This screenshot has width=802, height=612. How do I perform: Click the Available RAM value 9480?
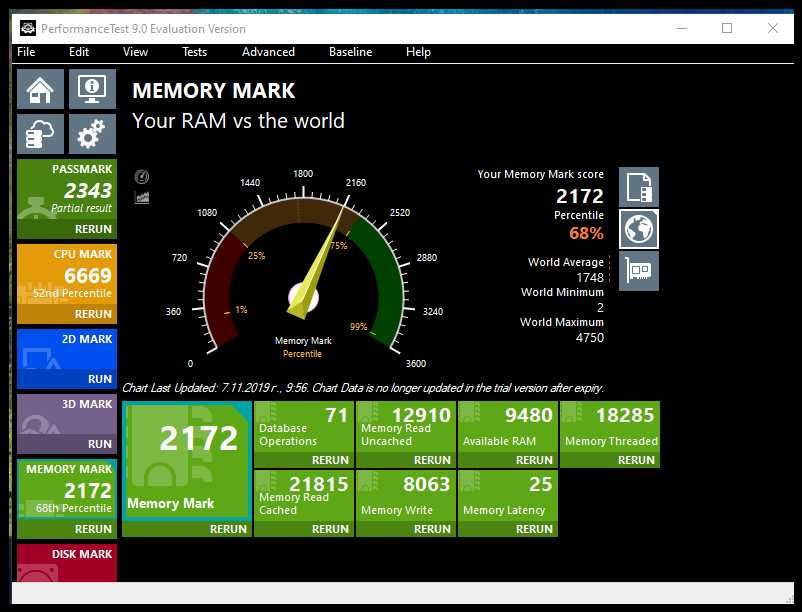pyautogui.click(x=529, y=415)
